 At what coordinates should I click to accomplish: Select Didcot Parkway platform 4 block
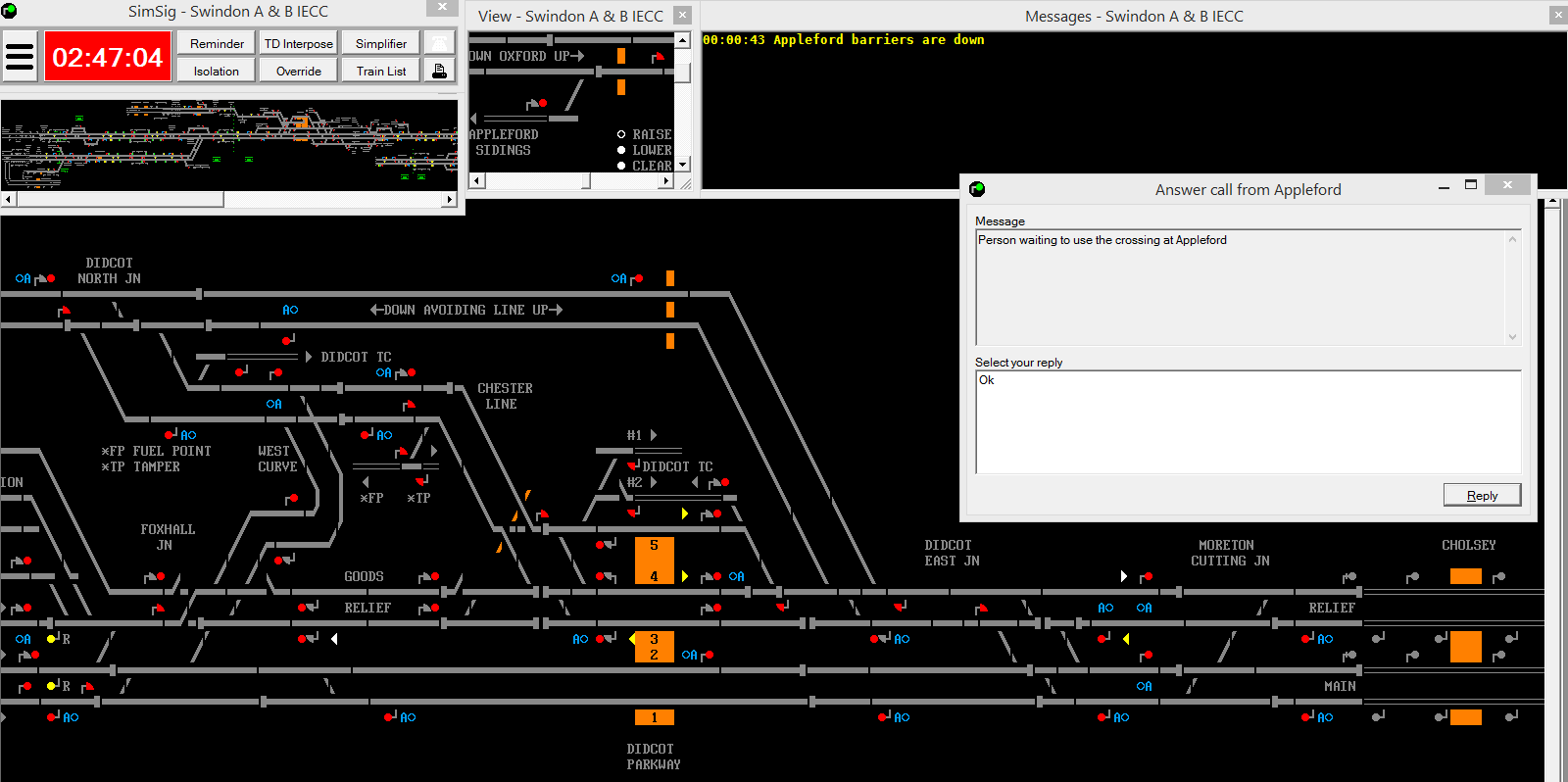click(x=654, y=575)
